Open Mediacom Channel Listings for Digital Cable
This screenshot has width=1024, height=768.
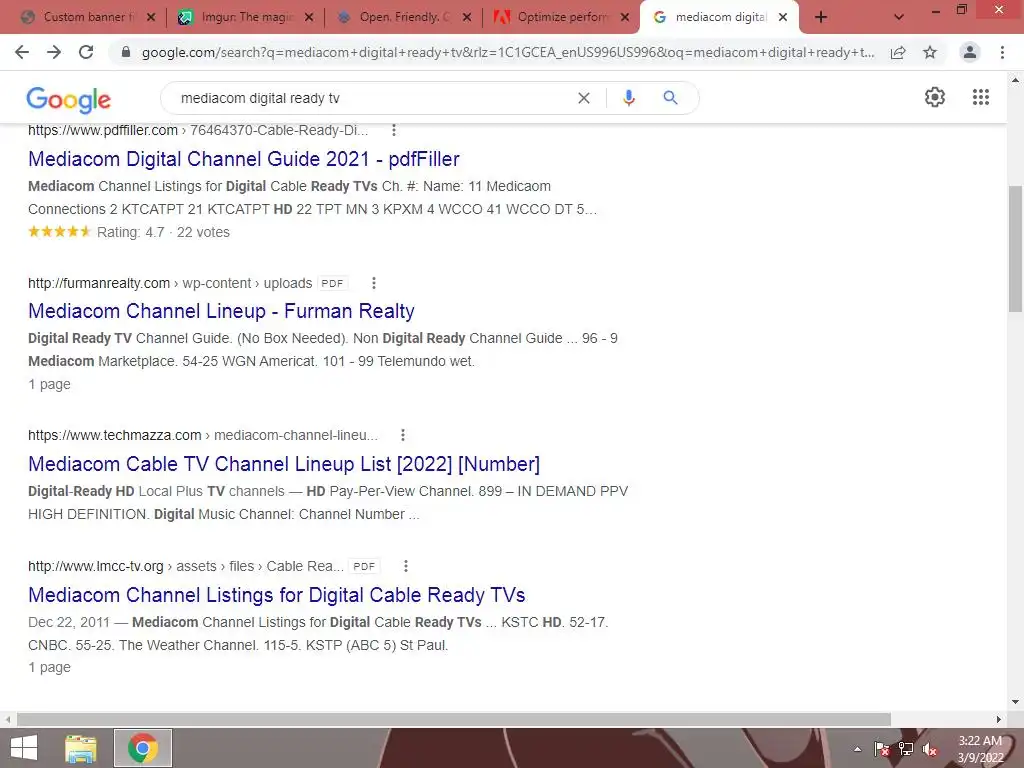point(277,595)
